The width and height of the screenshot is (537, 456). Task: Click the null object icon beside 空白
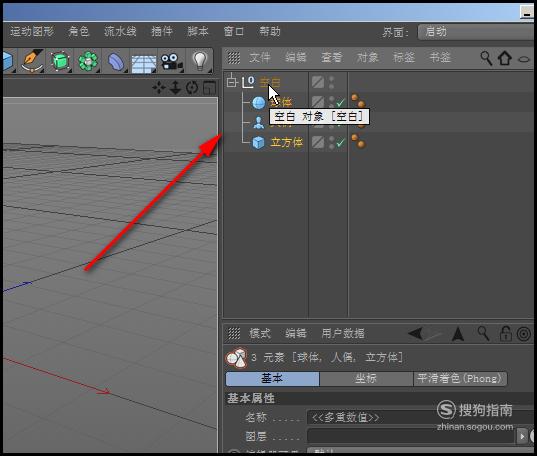249,82
